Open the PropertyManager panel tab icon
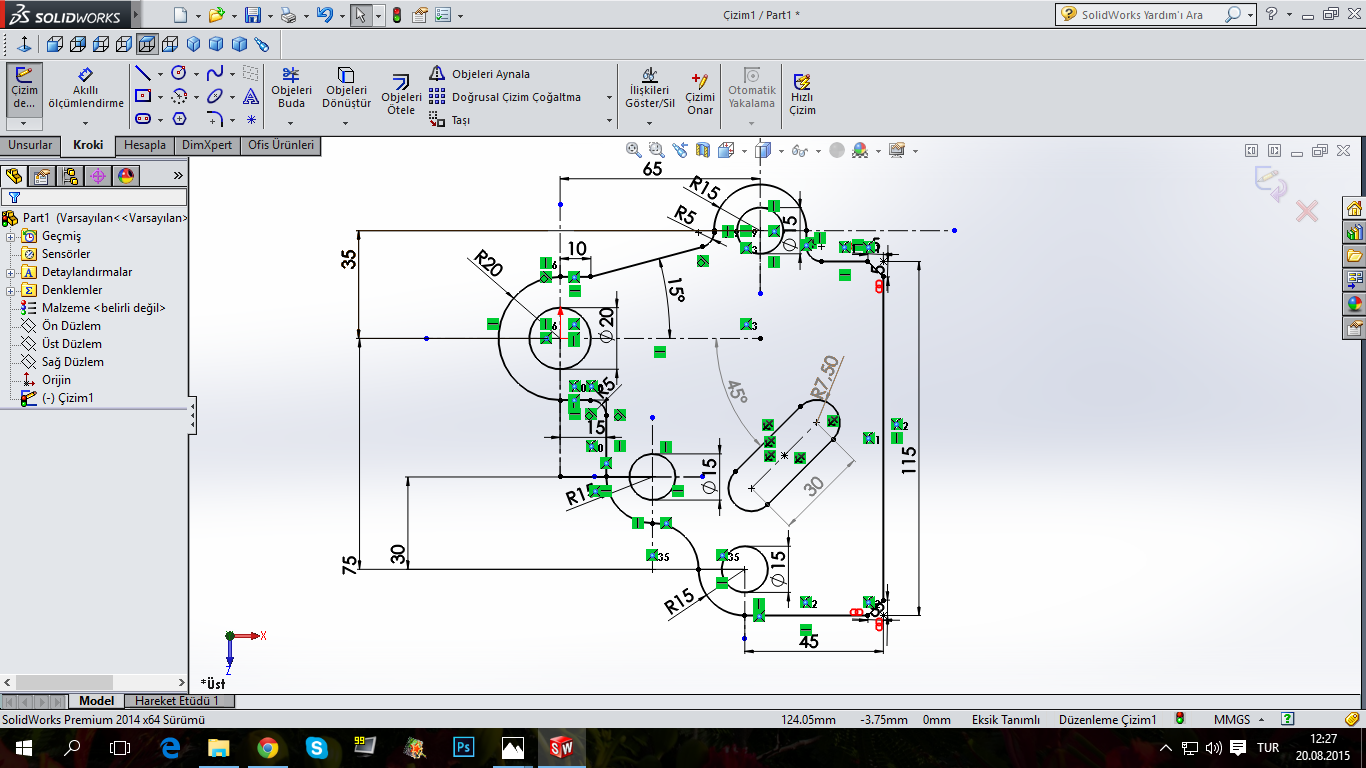 click(42, 176)
